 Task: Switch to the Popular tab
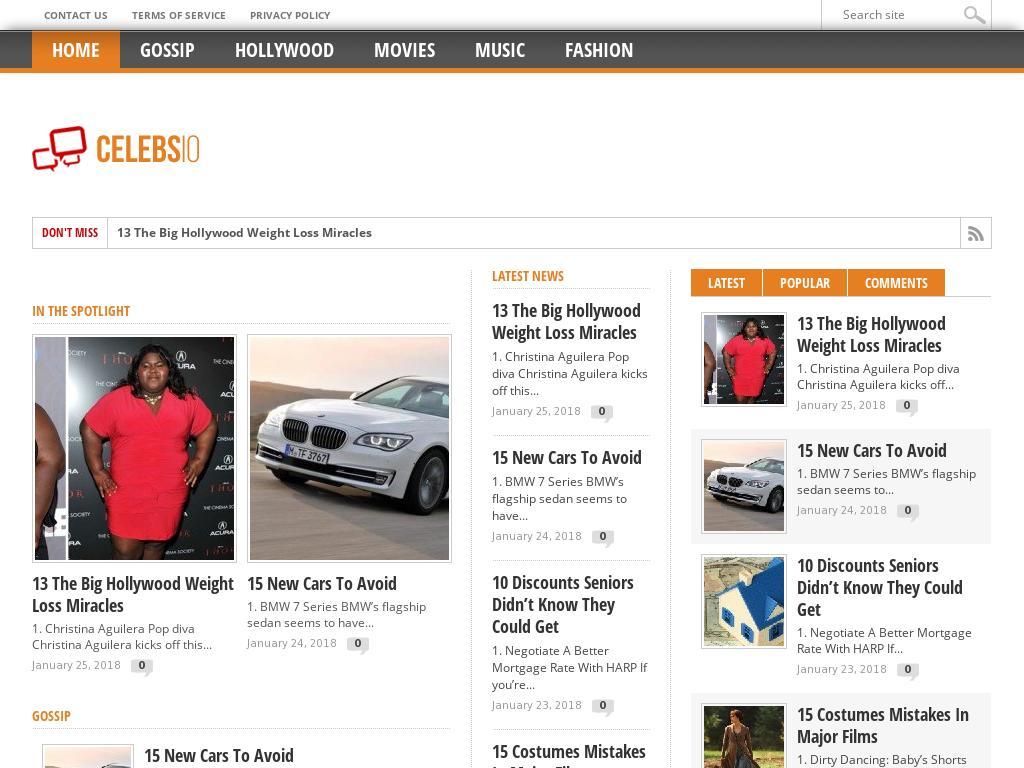click(805, 283)
